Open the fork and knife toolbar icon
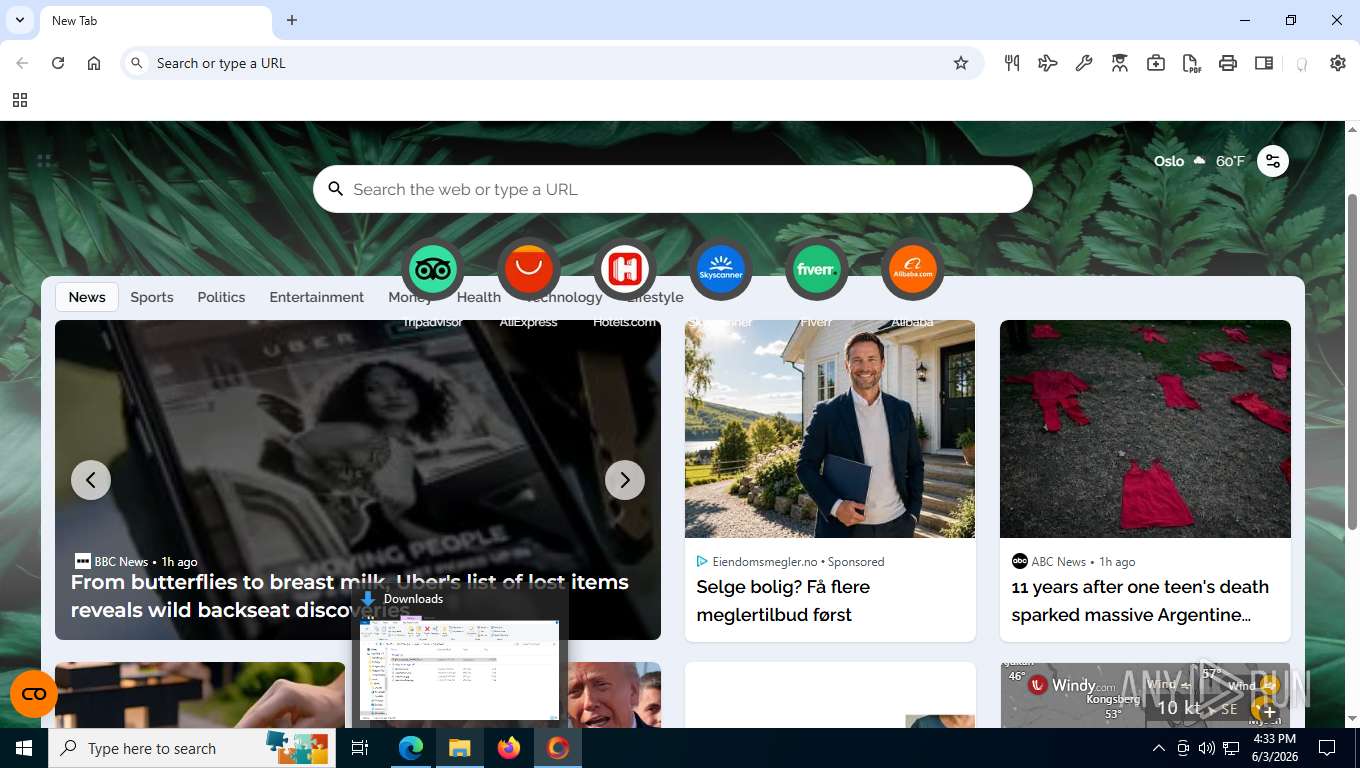1360x768 pixels. [1012, 63]
